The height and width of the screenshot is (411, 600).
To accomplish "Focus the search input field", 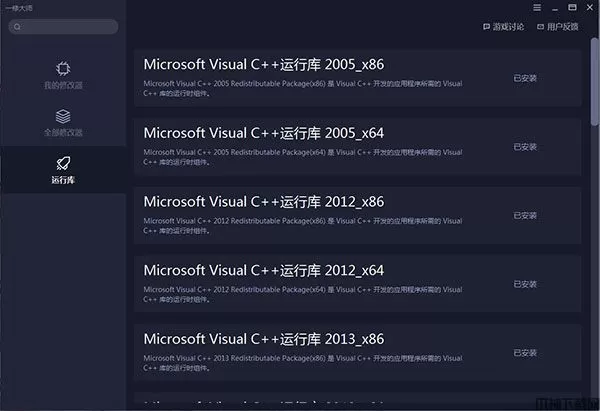I will 63,27.
